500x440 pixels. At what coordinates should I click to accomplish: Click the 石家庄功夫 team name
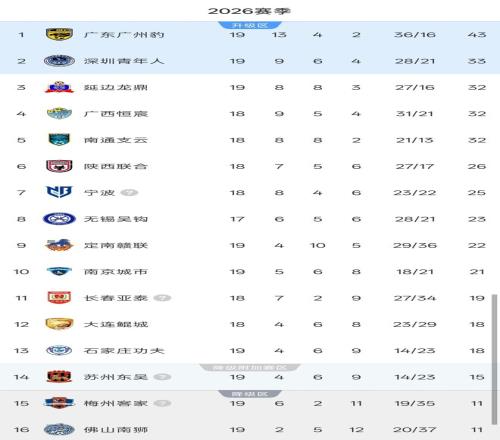click(x=124, y=351)
